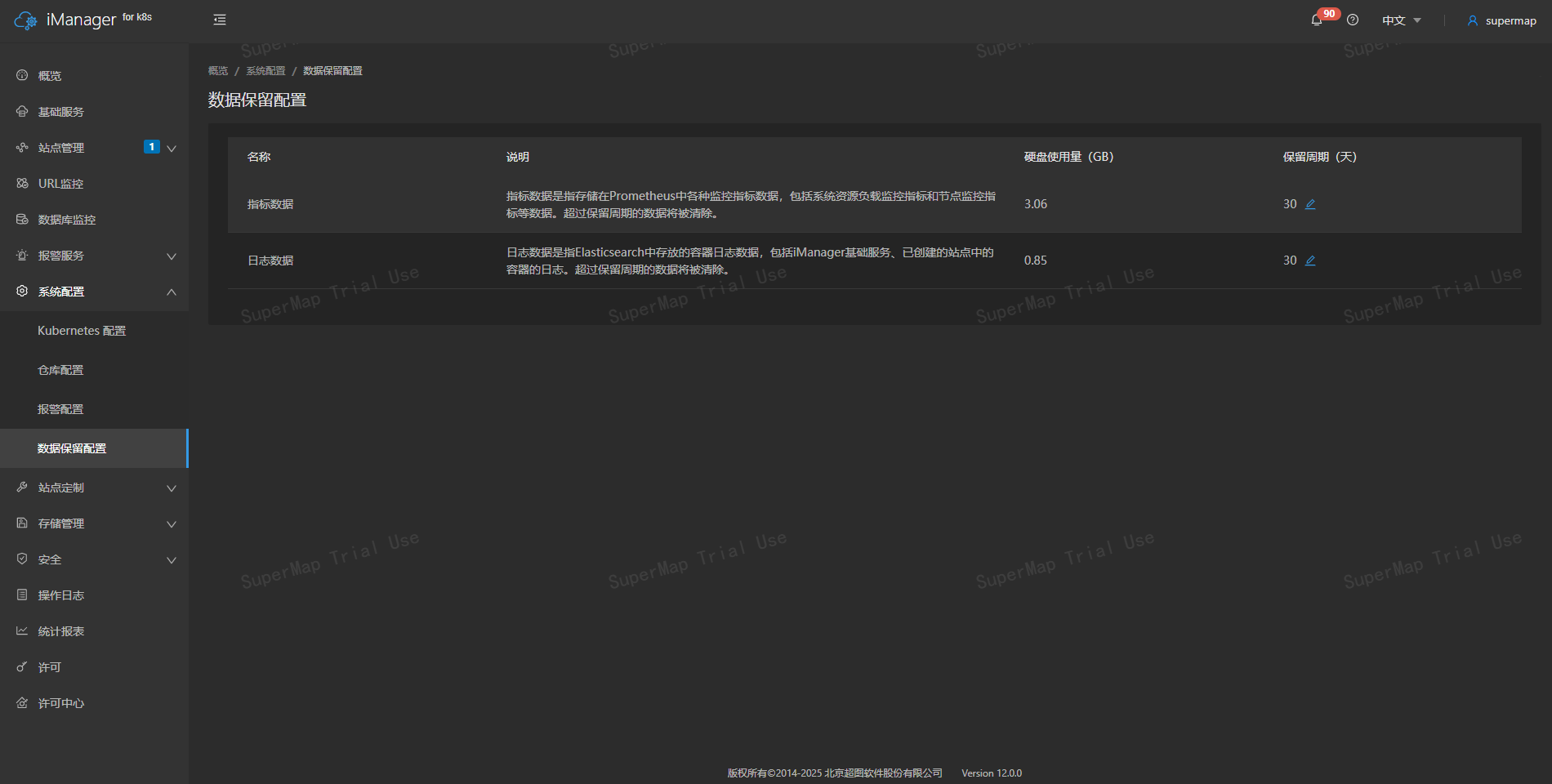1552x784 pixels.
Task: Click the 基础服务 sidebar icon
Action: pyautogui.click(x=22, y=111)
